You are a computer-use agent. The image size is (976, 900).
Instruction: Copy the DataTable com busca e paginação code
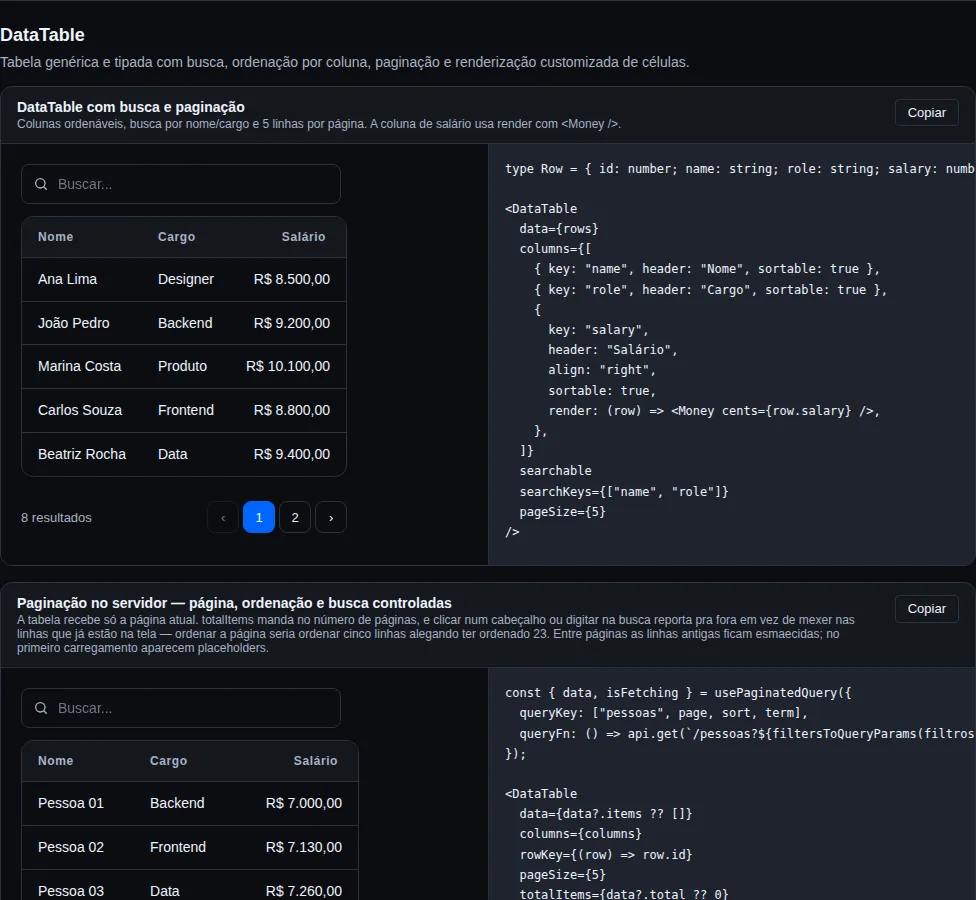pos(926,113)
